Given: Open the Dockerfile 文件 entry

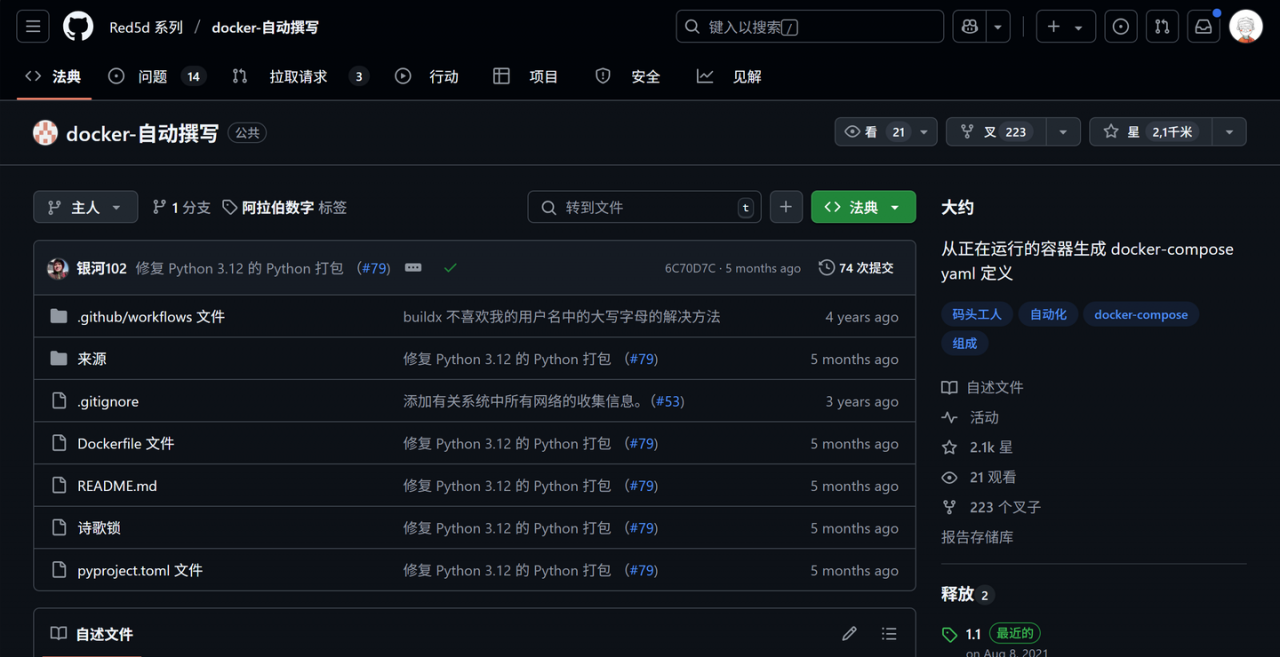Looking at the screenshot, I should pos(126,443).
